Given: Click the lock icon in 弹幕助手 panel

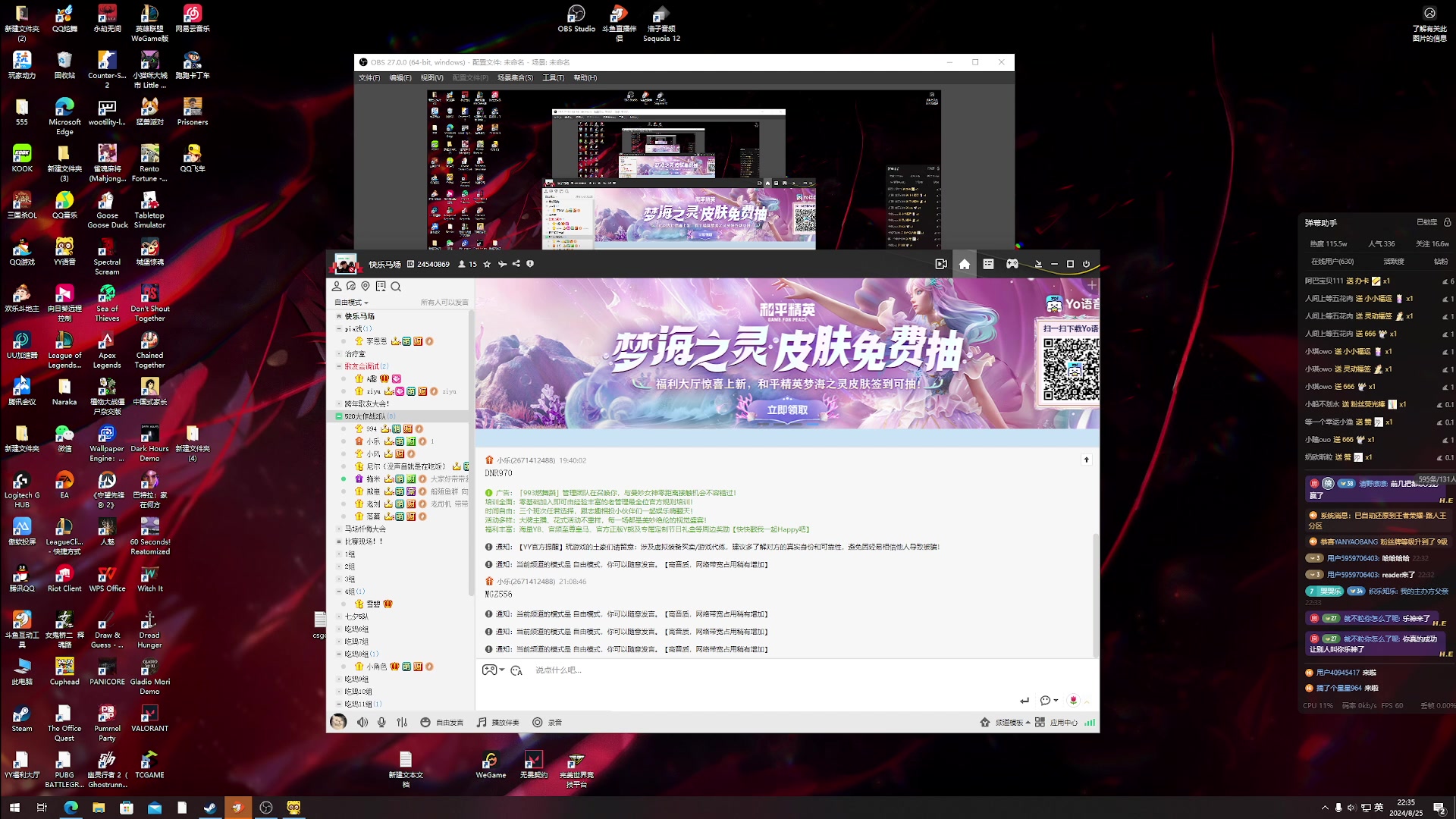Looking at the screenshot, I should [x=1447, y=222].
